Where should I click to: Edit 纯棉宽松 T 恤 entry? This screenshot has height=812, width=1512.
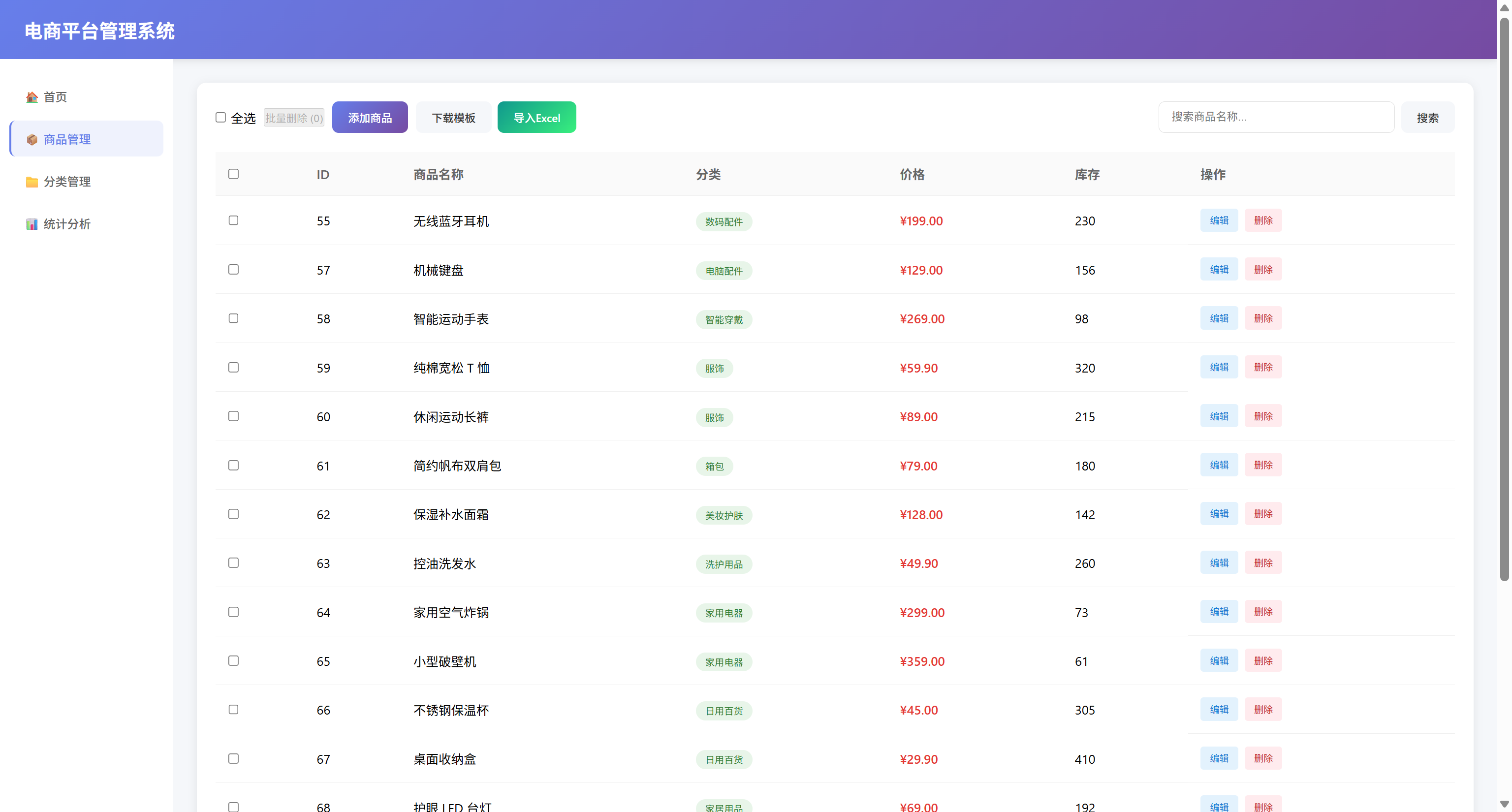[1219, 367]
